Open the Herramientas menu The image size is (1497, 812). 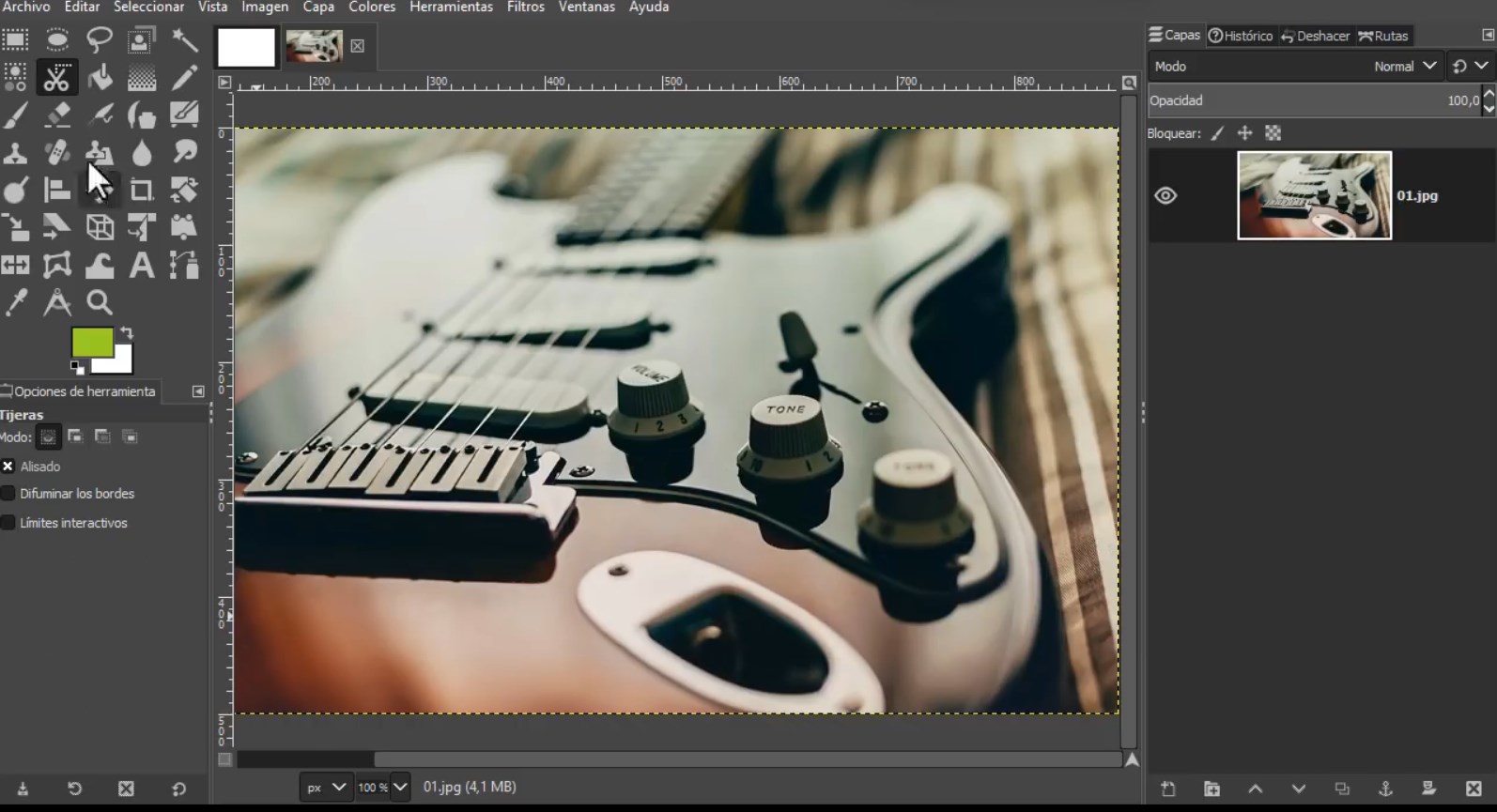tap(451, 7)
